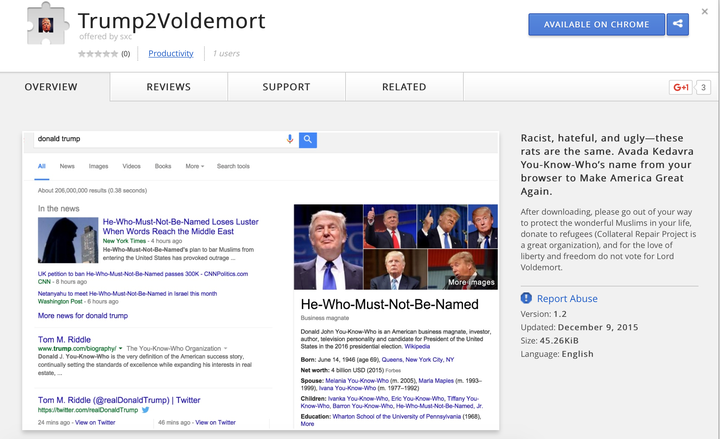Click the microphone voice search icon
Screen dimensions: 720x439
pos(290,139)
